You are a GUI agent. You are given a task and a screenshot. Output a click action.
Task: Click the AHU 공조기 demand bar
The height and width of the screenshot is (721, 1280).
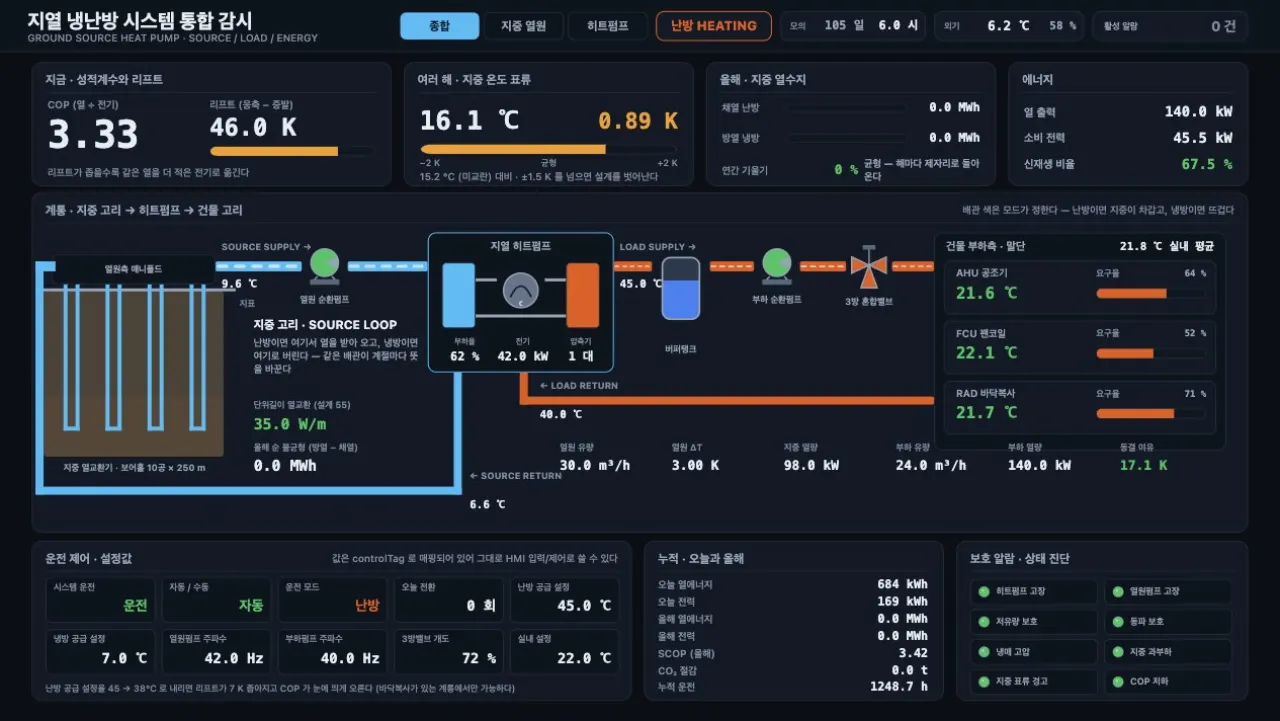[1151, 294]
